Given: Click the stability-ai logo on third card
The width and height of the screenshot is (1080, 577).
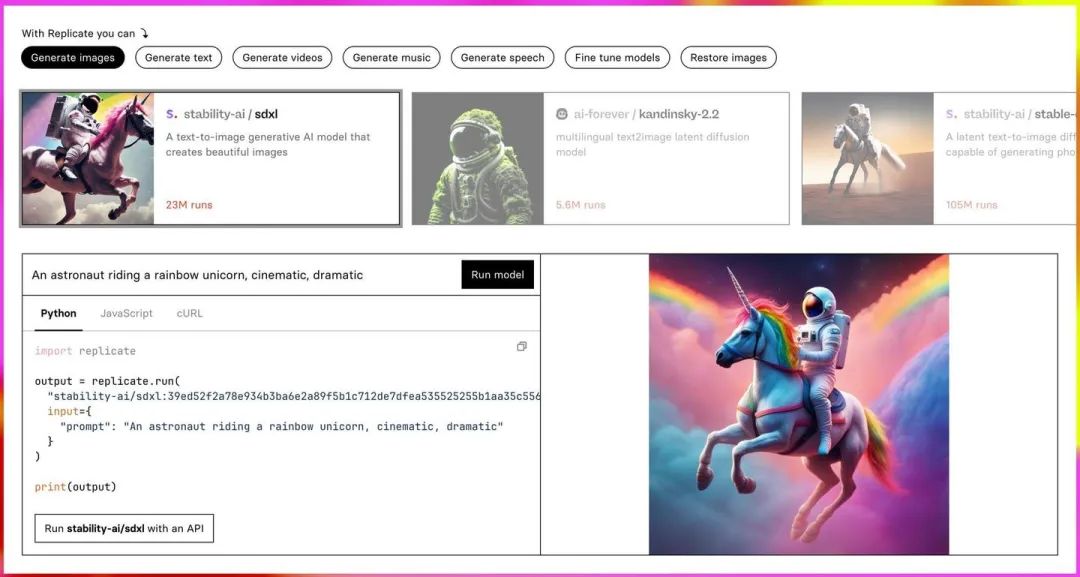Looking at the screenshot, I should point(951,114).
